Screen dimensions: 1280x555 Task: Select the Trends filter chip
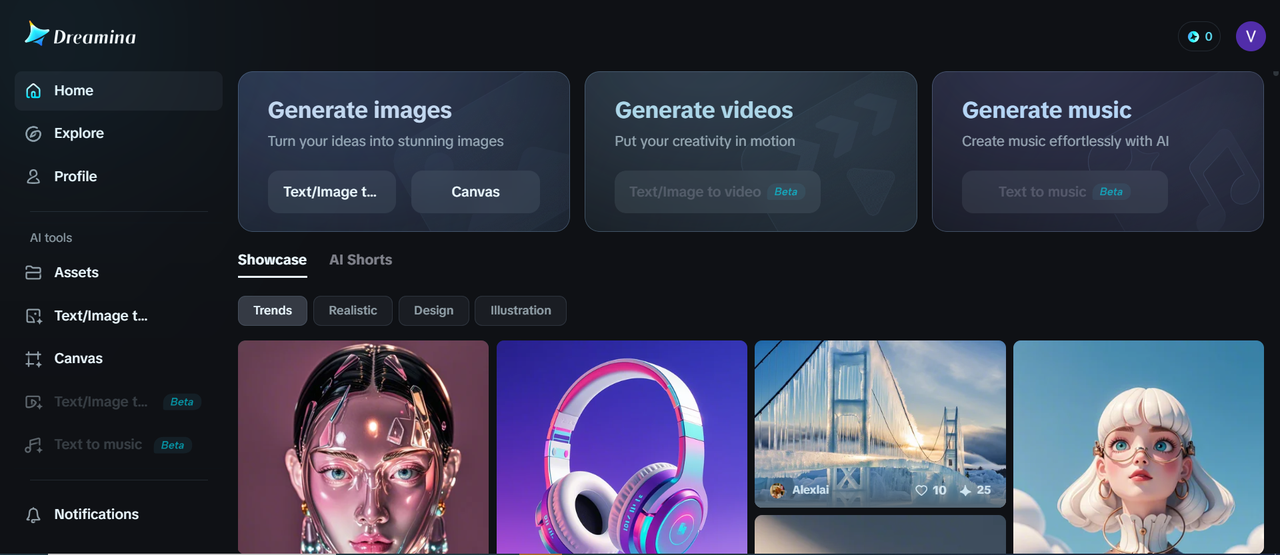point(273,311)
